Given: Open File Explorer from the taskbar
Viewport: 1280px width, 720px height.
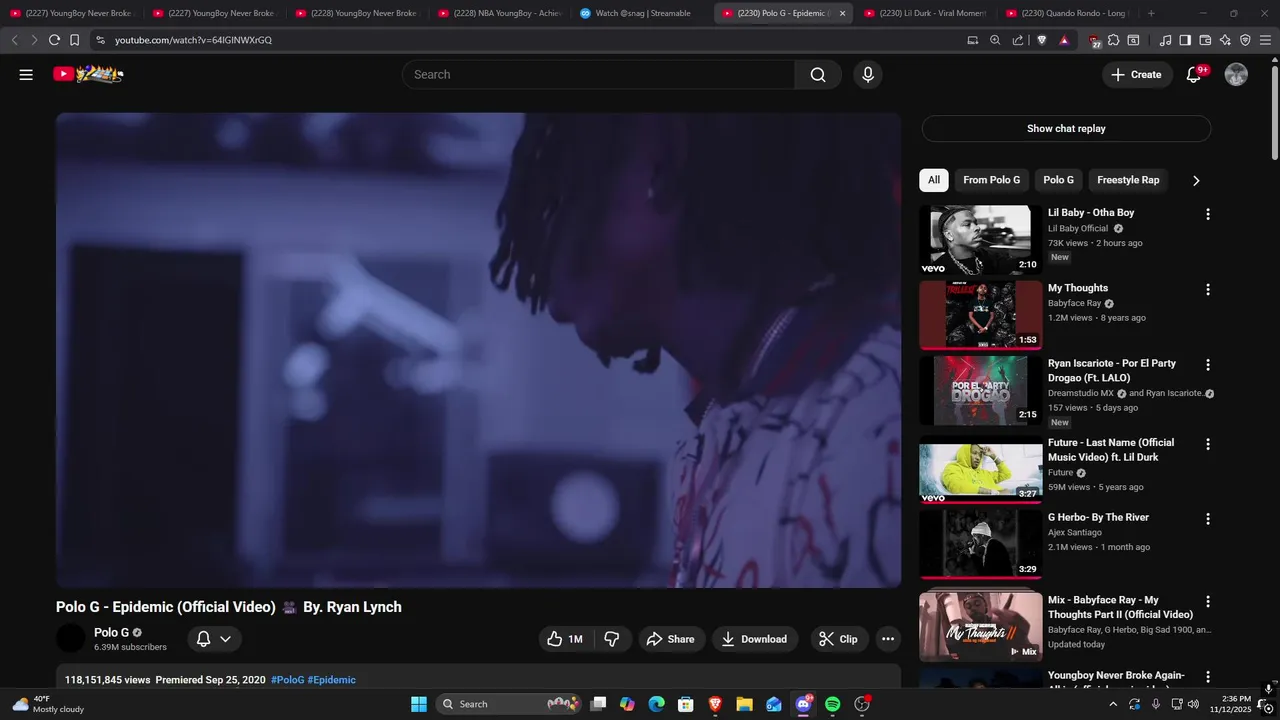Looking at the screenshot, I should [744, 704].
